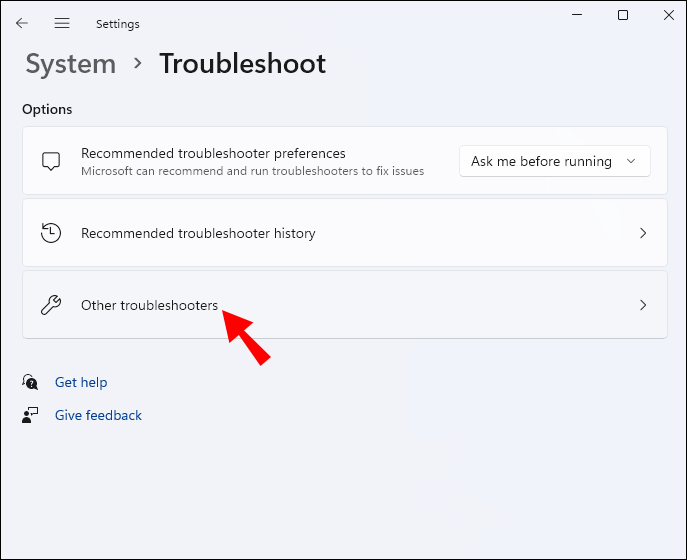
Task: Click the troubleshooter history clock icon
Action: coord(51,233)
